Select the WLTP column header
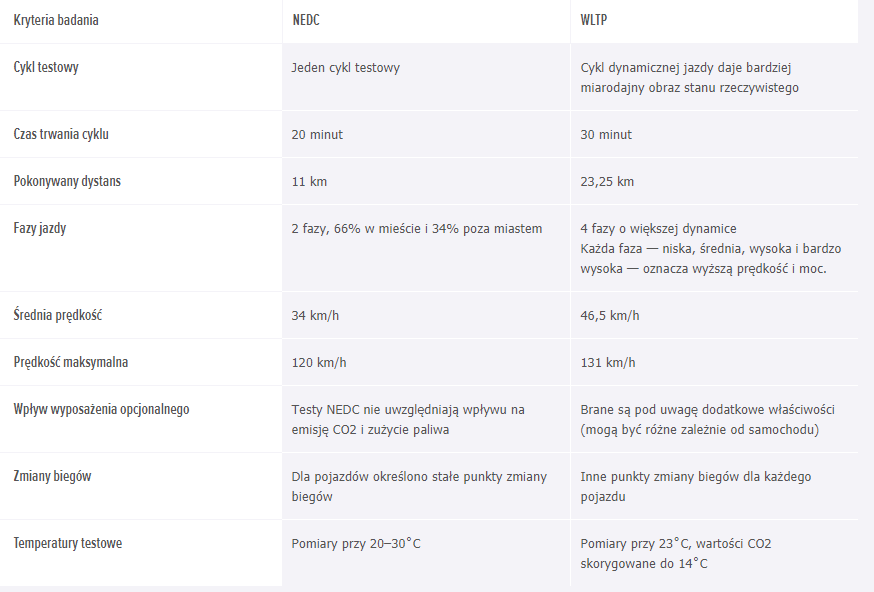Viewport: 874px width, 592px height. tap(594, 20)
